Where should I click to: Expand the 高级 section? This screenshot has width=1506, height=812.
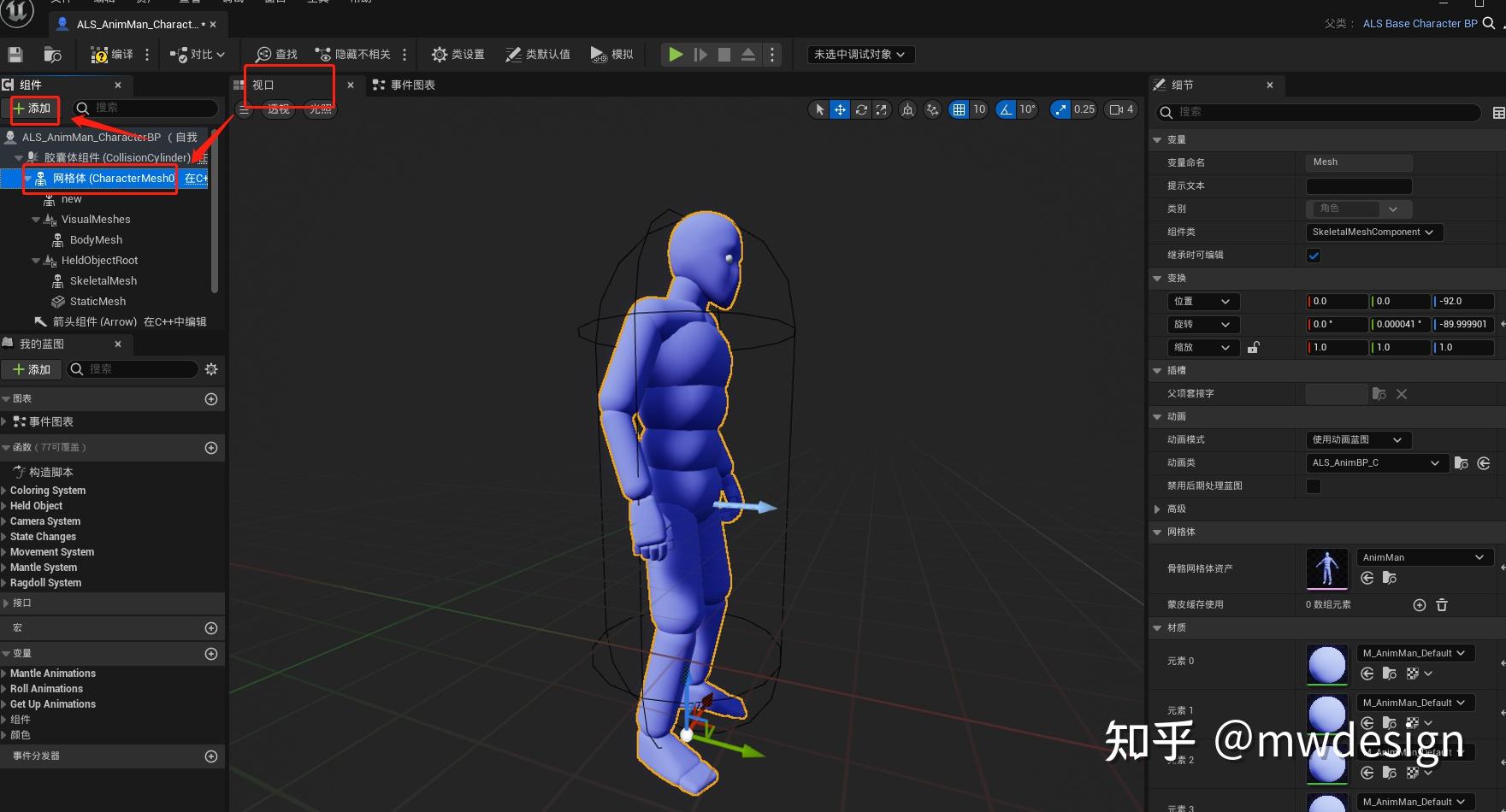(1158, 509)
